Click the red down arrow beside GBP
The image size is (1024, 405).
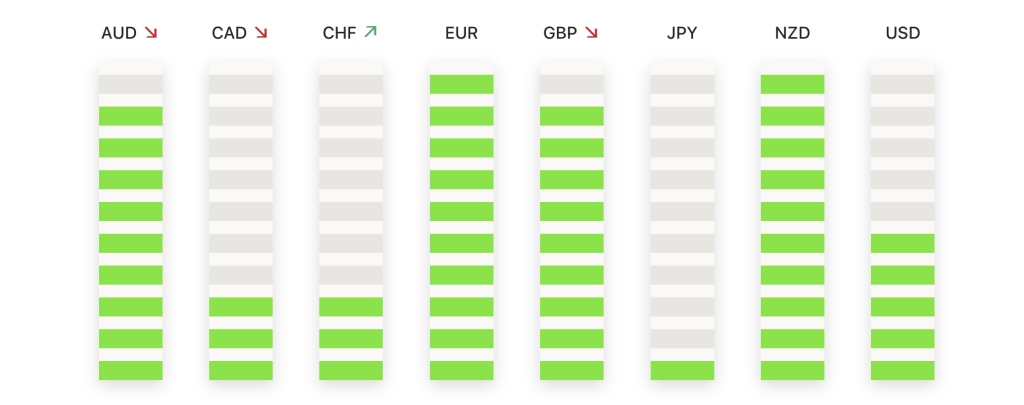(592, 32)
